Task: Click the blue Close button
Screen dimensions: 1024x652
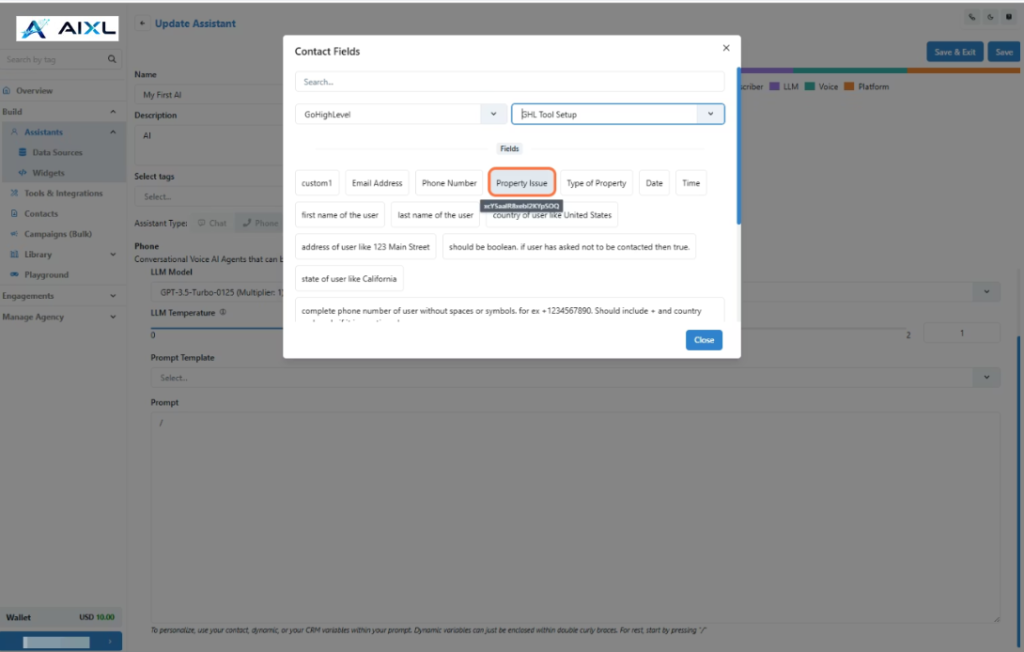Action: [704, 340]
